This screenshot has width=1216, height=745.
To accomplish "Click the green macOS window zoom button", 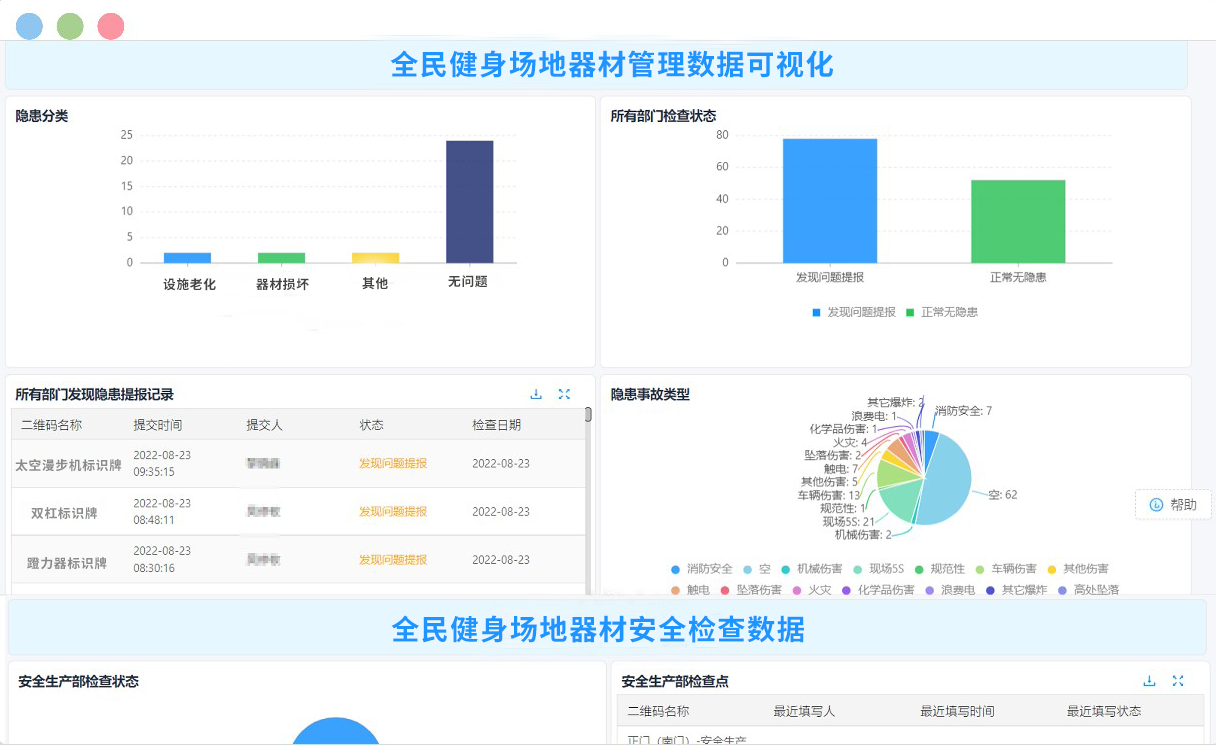I will pos(70,26).
